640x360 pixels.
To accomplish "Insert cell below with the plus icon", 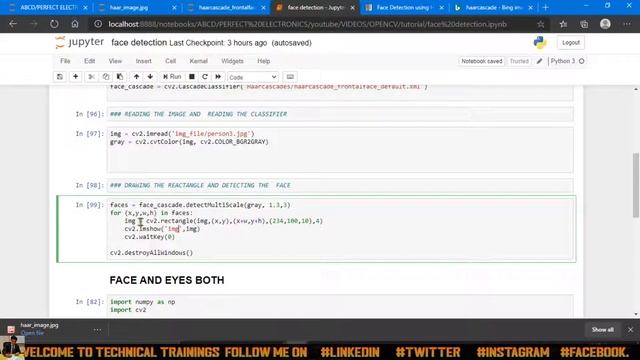I will [x=76, y=77].
